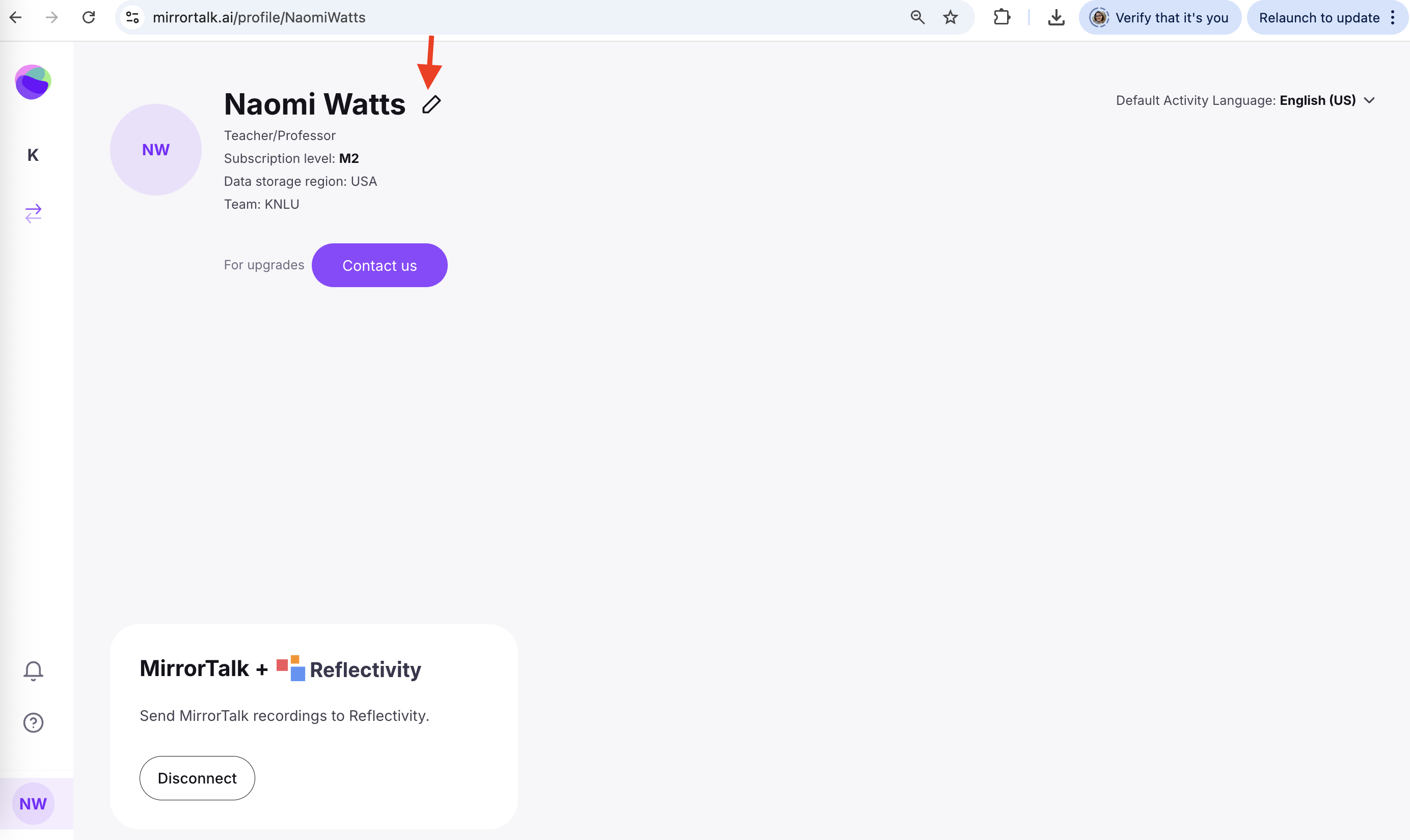
Task: Reload the page
Action: pos(89,17)
